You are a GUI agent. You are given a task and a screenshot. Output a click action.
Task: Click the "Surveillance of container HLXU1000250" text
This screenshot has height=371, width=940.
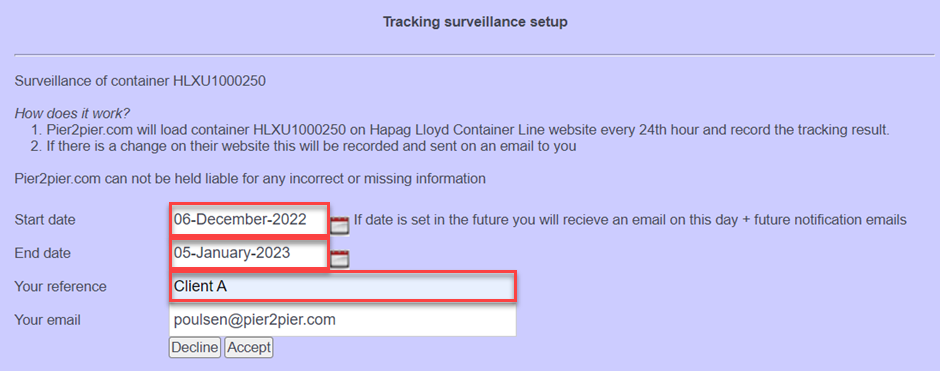tap(140, 81)
